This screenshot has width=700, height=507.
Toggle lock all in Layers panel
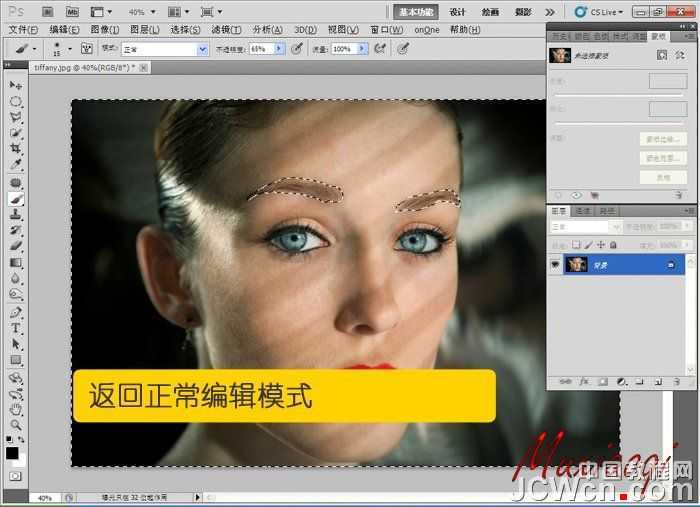[x=613, y=245]
